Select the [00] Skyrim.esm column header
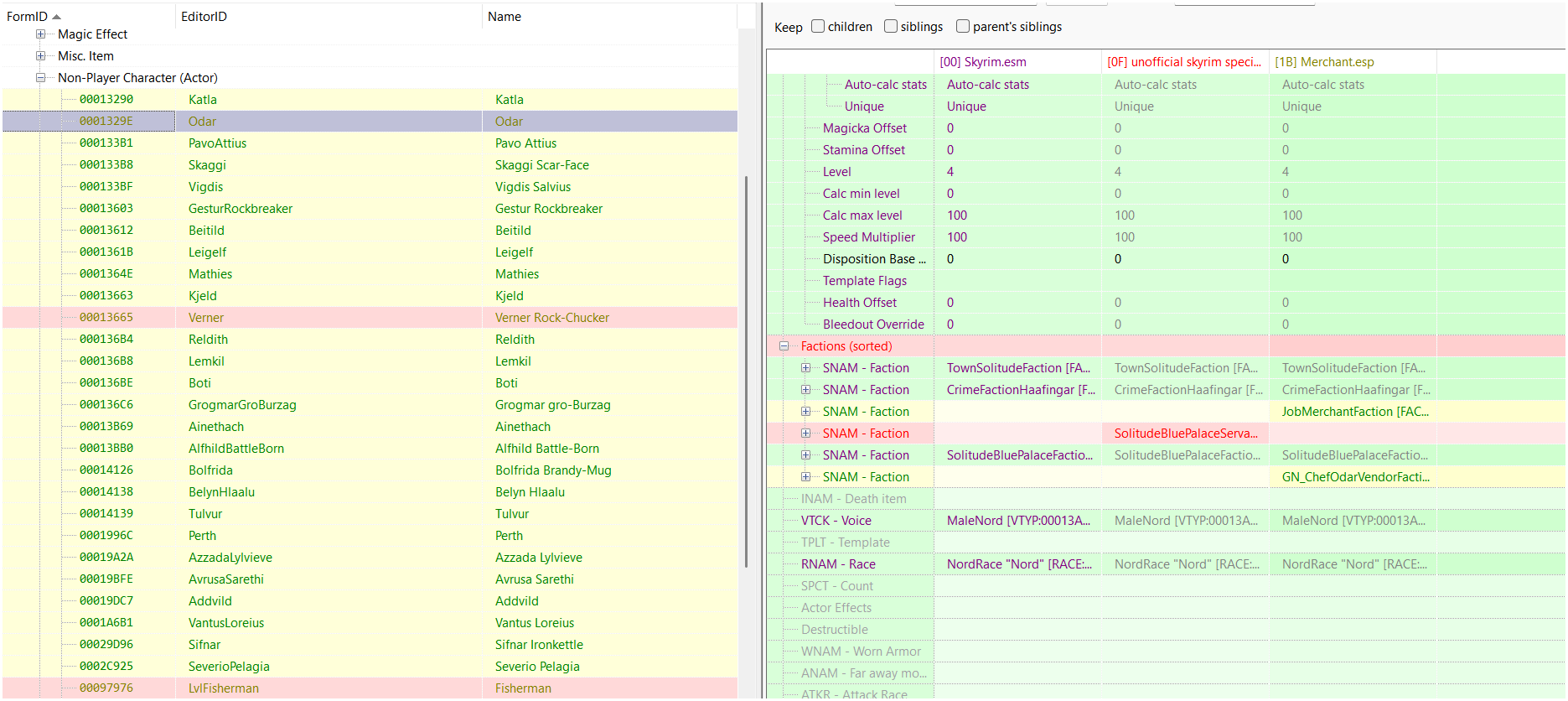 1017,62
